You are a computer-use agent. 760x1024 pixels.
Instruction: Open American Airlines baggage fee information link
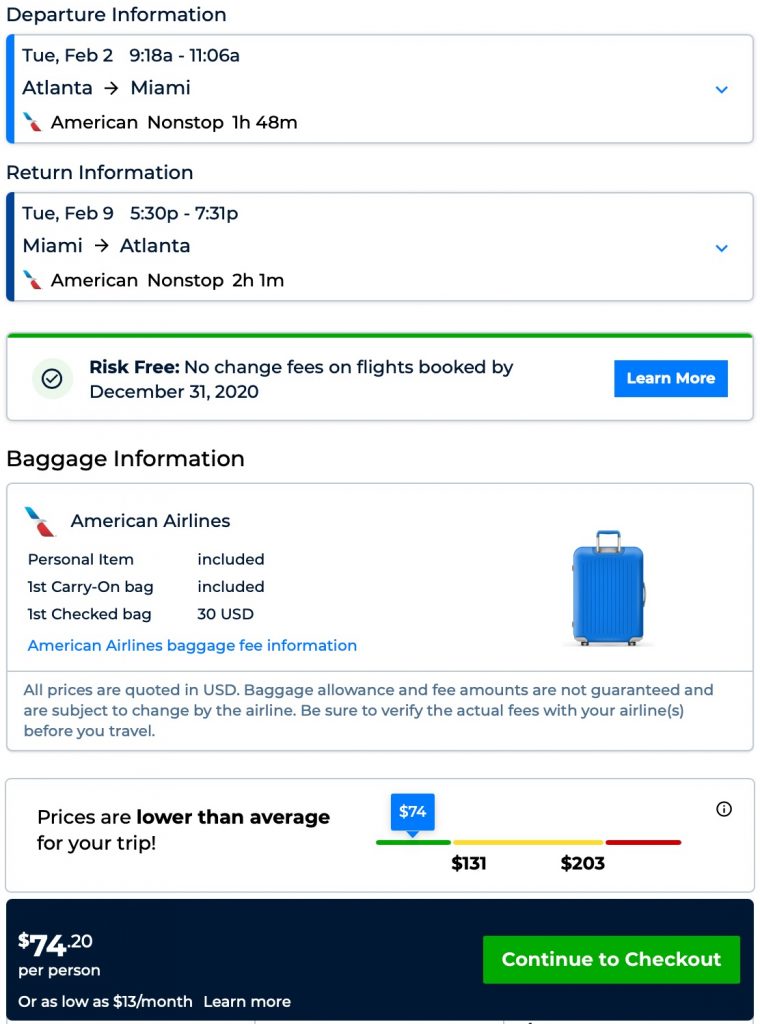tap(192, 645)
